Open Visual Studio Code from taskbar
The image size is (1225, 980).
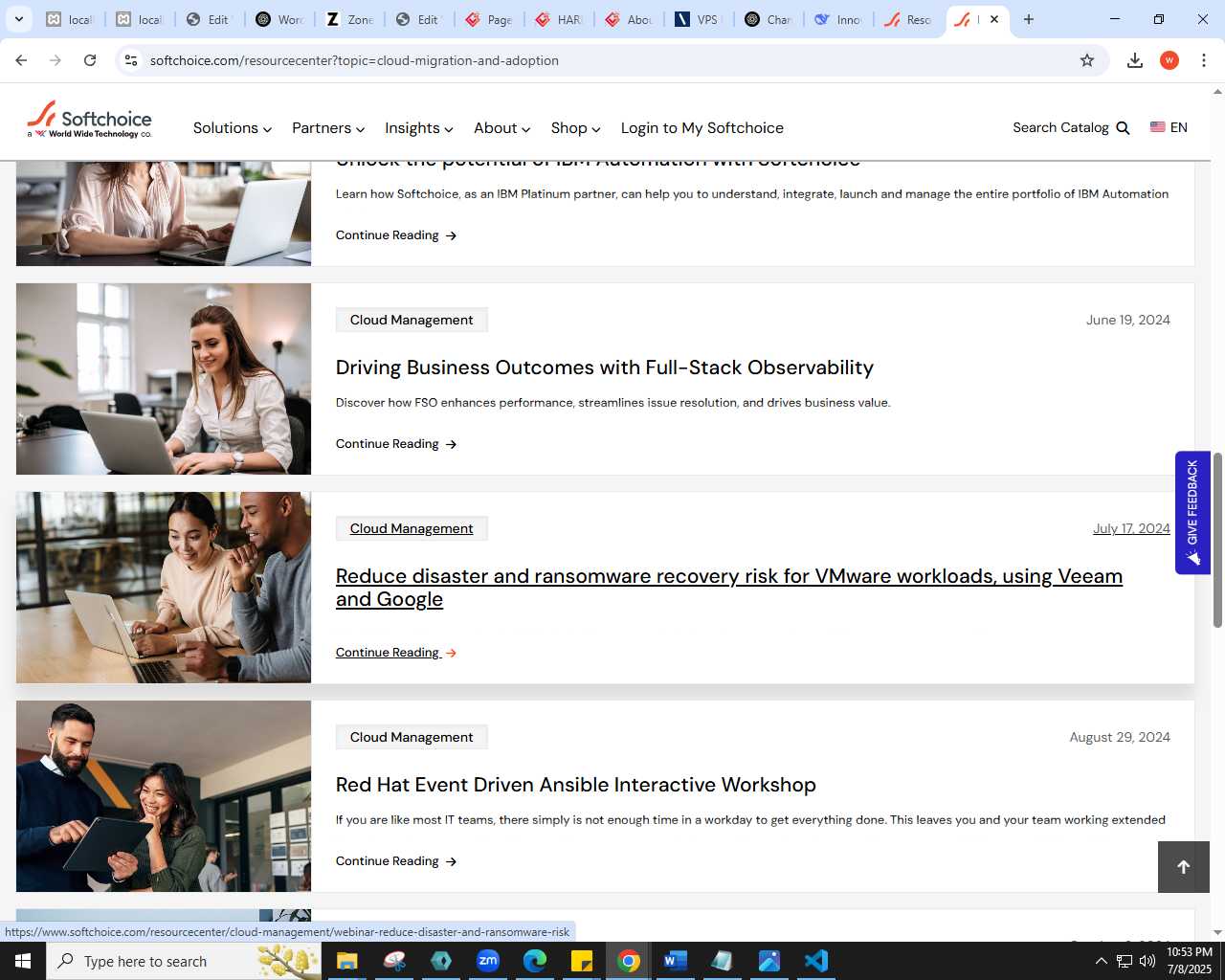click(816, 961)
